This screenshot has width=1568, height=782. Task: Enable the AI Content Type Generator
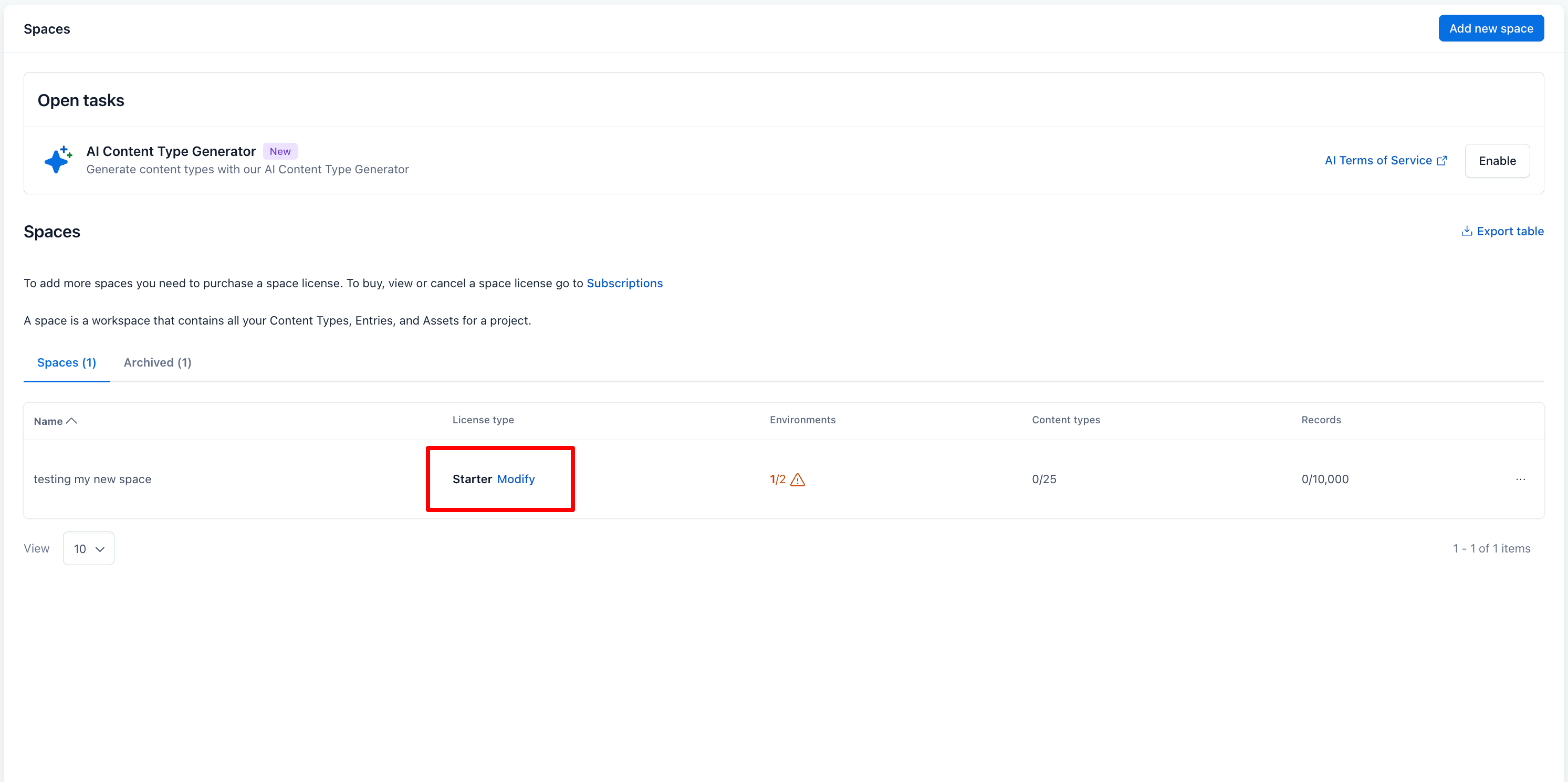pos(1497,161)
